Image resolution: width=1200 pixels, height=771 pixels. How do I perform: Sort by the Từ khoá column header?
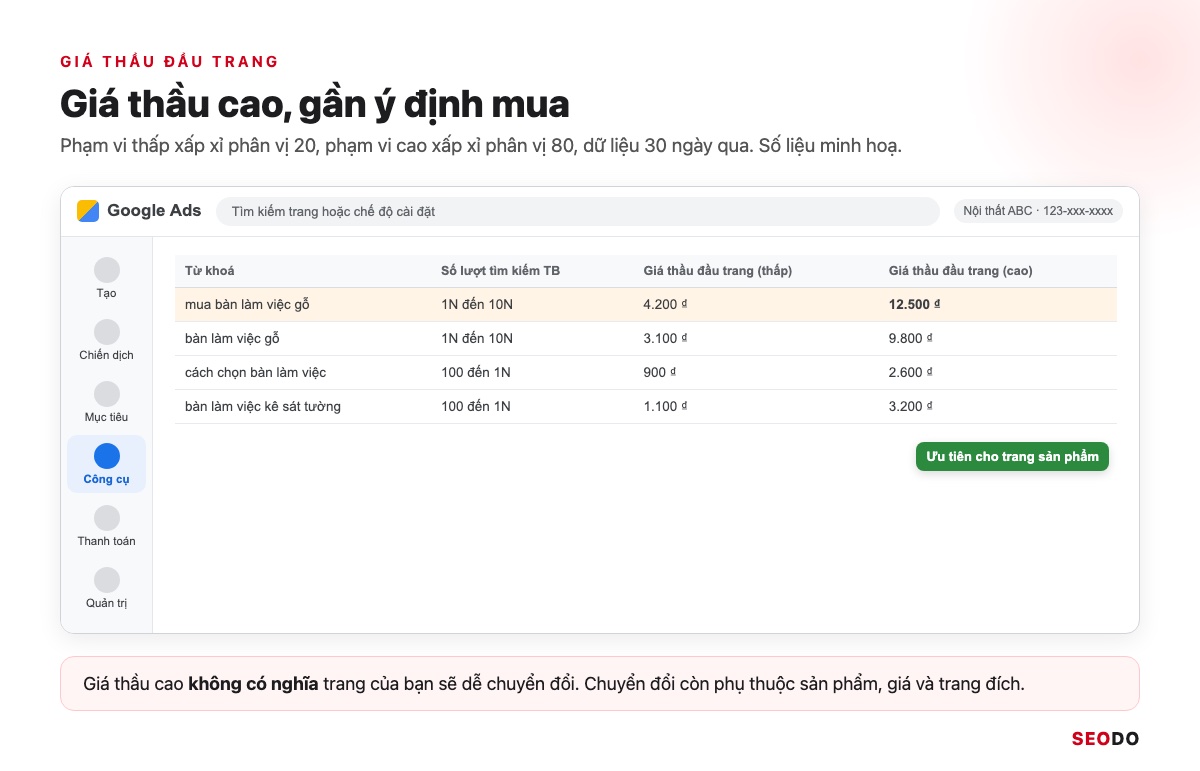pyautogui.click(x=210, y=271)
